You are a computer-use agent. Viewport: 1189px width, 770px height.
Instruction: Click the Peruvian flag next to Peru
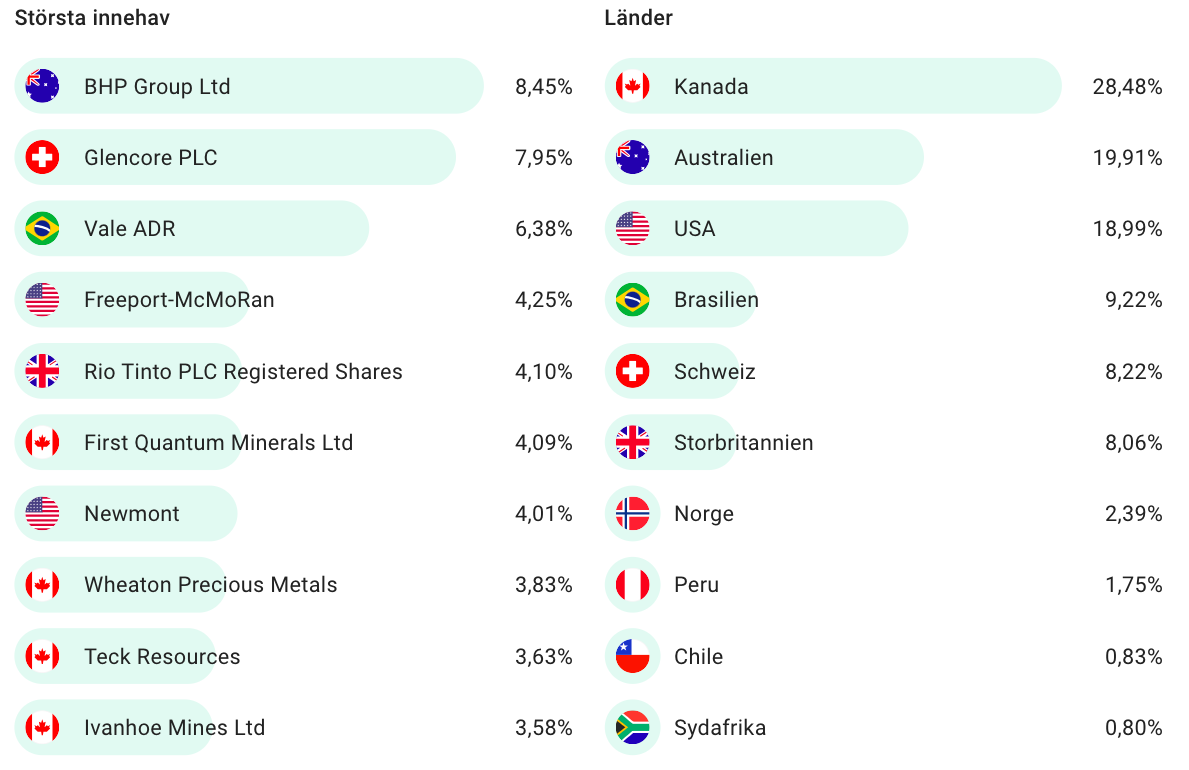tap(632, 585)
